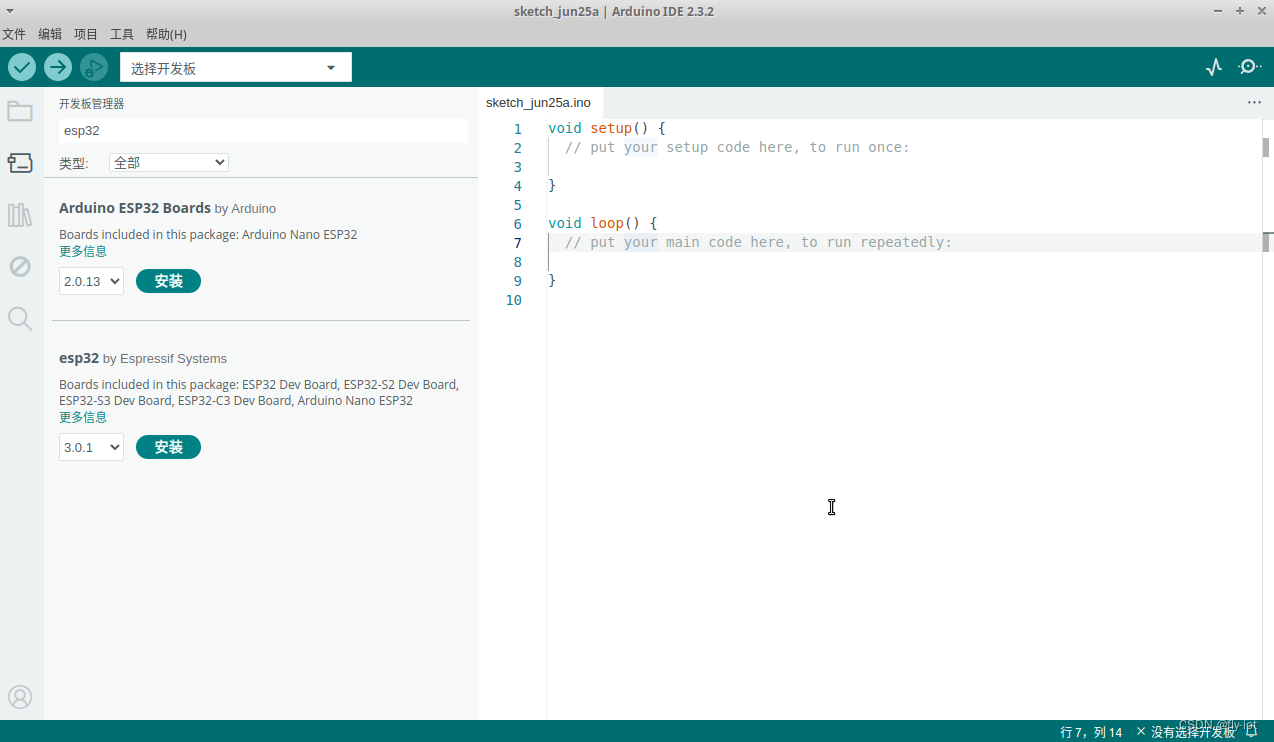Open 更多信息 link for esp32 package
Viewport: 1274px width, 742px height.
[83, 417]
